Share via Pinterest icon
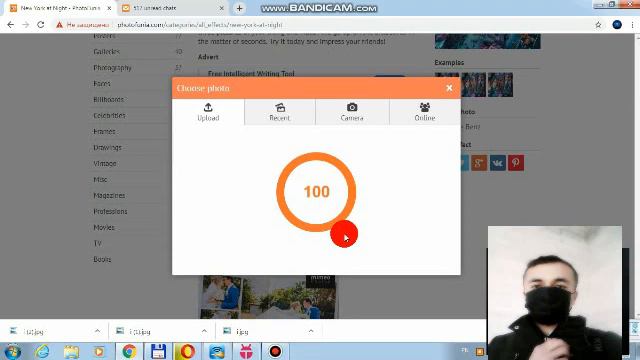640x360 pixels. (x=516, y=163)
